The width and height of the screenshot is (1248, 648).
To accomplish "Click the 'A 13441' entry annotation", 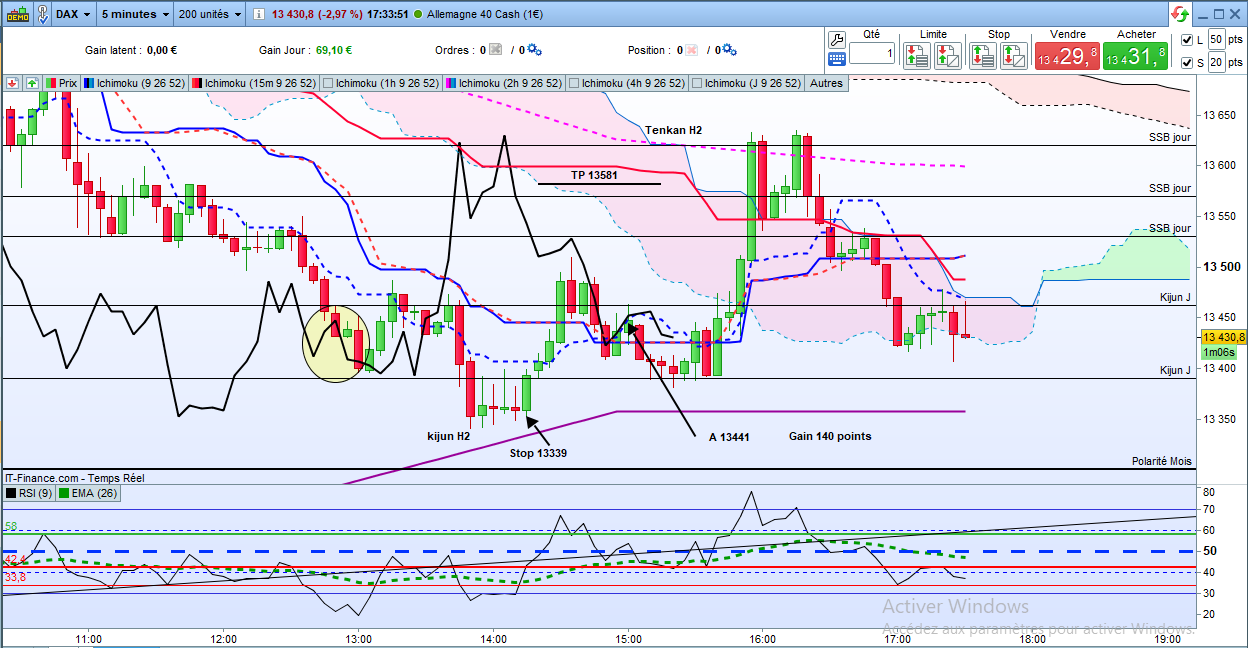I will (729, 437).
